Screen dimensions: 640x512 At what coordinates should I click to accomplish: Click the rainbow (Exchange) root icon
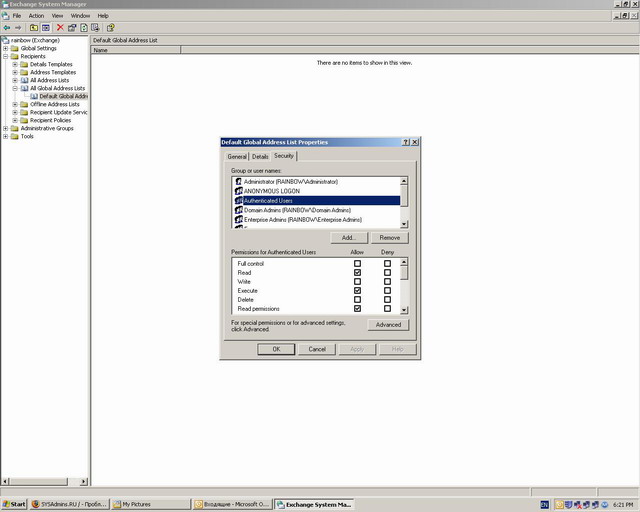click(x=5, y=40)
